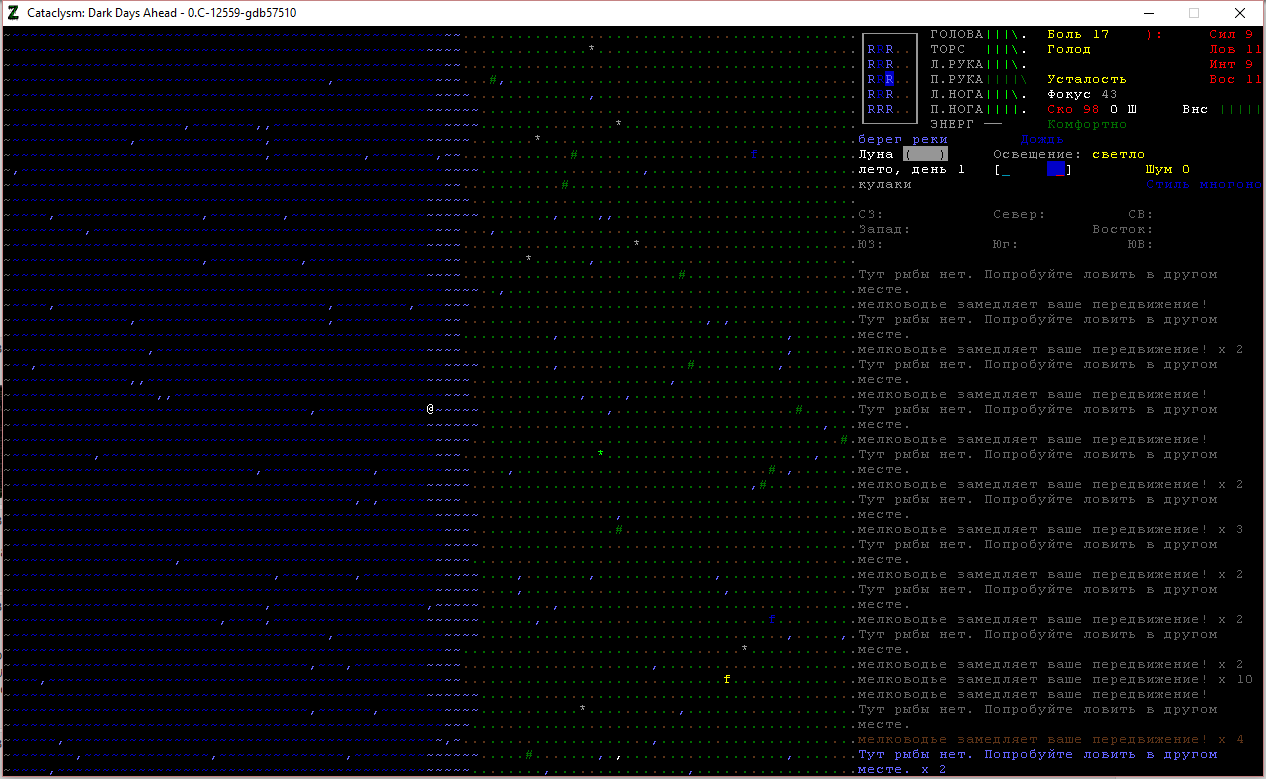Click the grey moon phase indicator next to Луна
This screenshot has height=779, width=1266.
[x=925, y=154]
